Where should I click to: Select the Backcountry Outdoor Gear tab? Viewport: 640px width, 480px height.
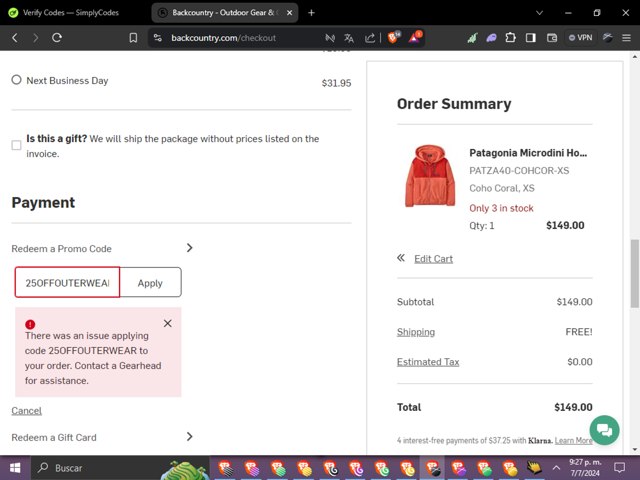(222, 13)
